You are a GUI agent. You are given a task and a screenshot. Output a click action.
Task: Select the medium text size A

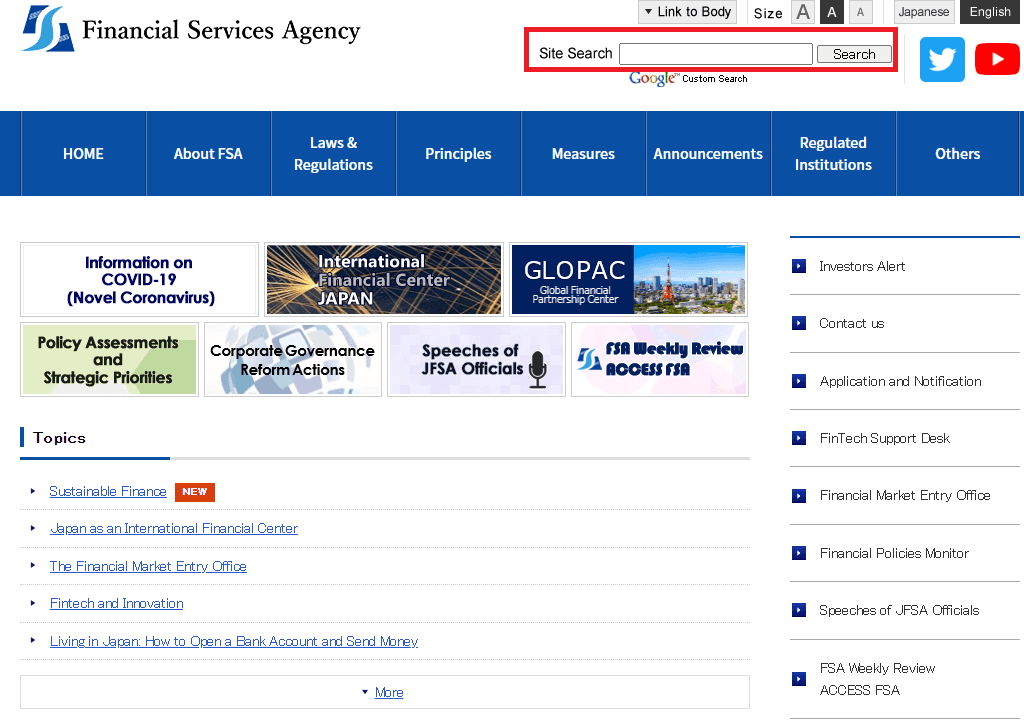click(x=831, y=12)
